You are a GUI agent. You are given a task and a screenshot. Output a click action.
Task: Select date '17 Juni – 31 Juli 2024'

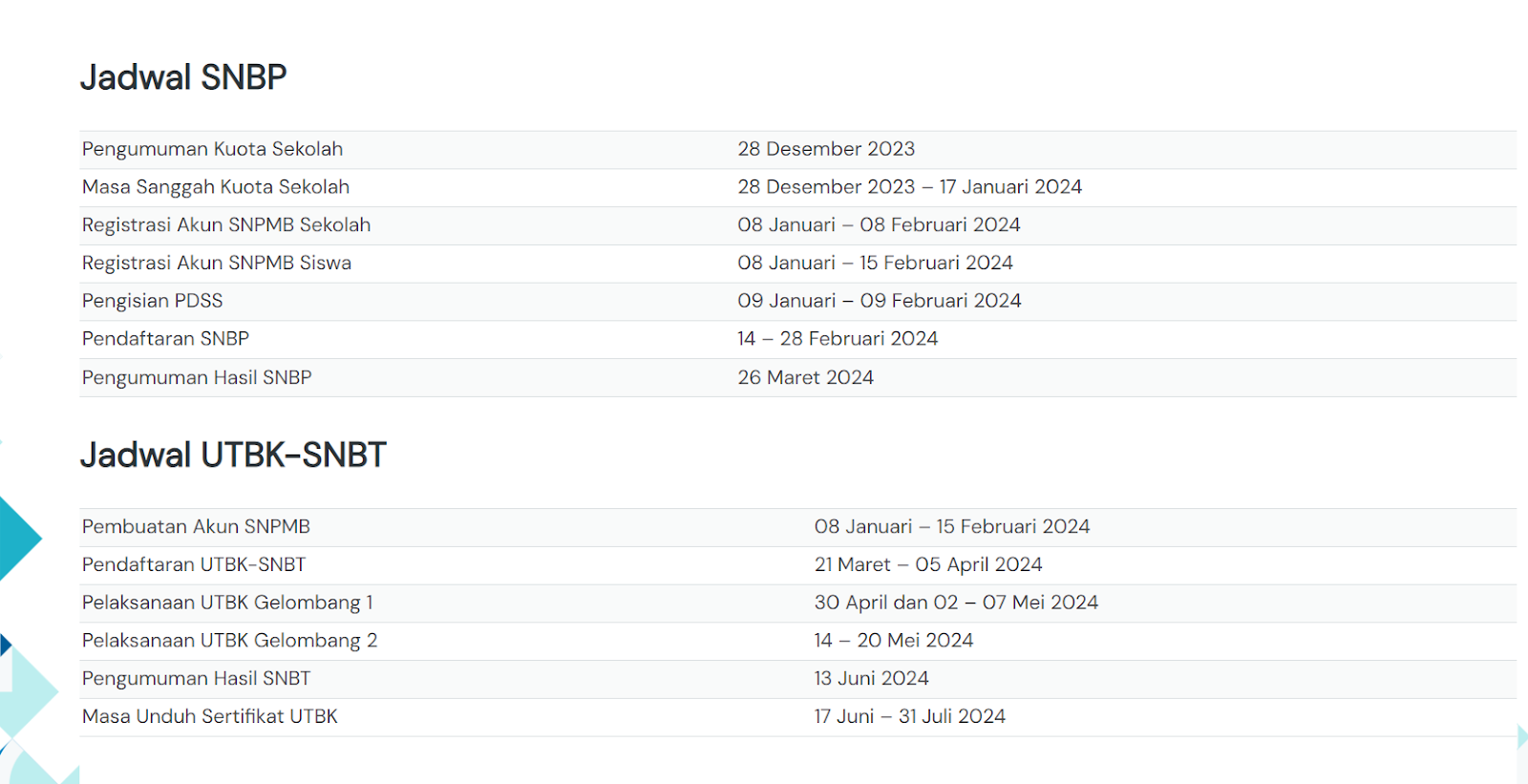(910, 716)
